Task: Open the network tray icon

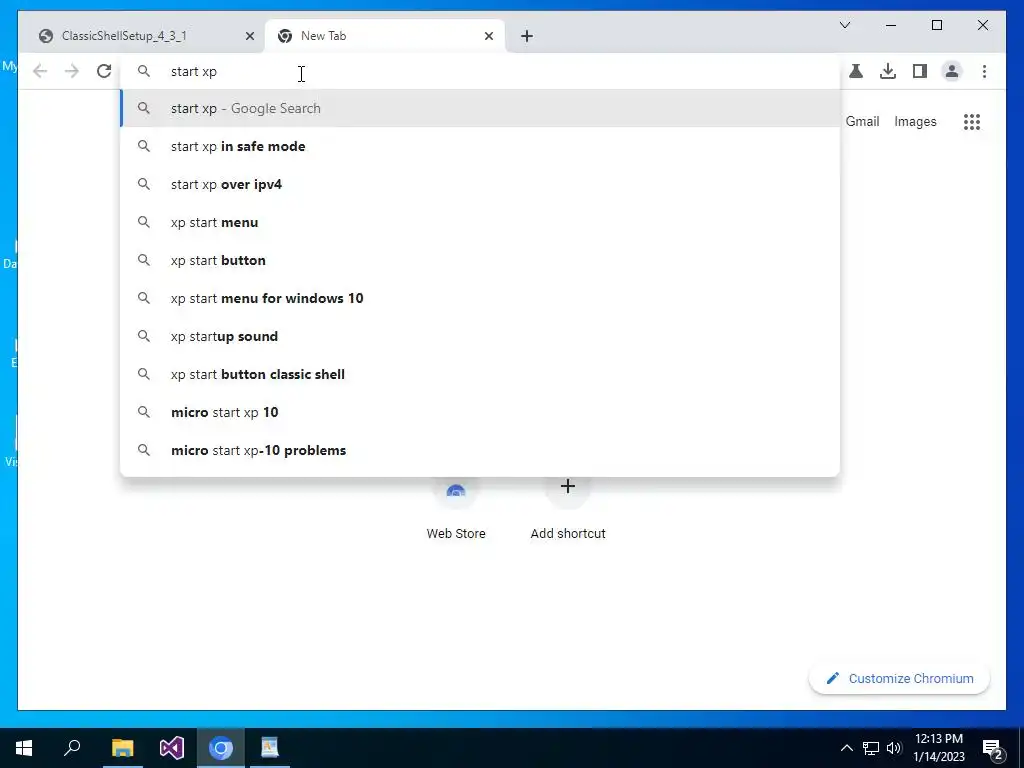Action: 871,748
